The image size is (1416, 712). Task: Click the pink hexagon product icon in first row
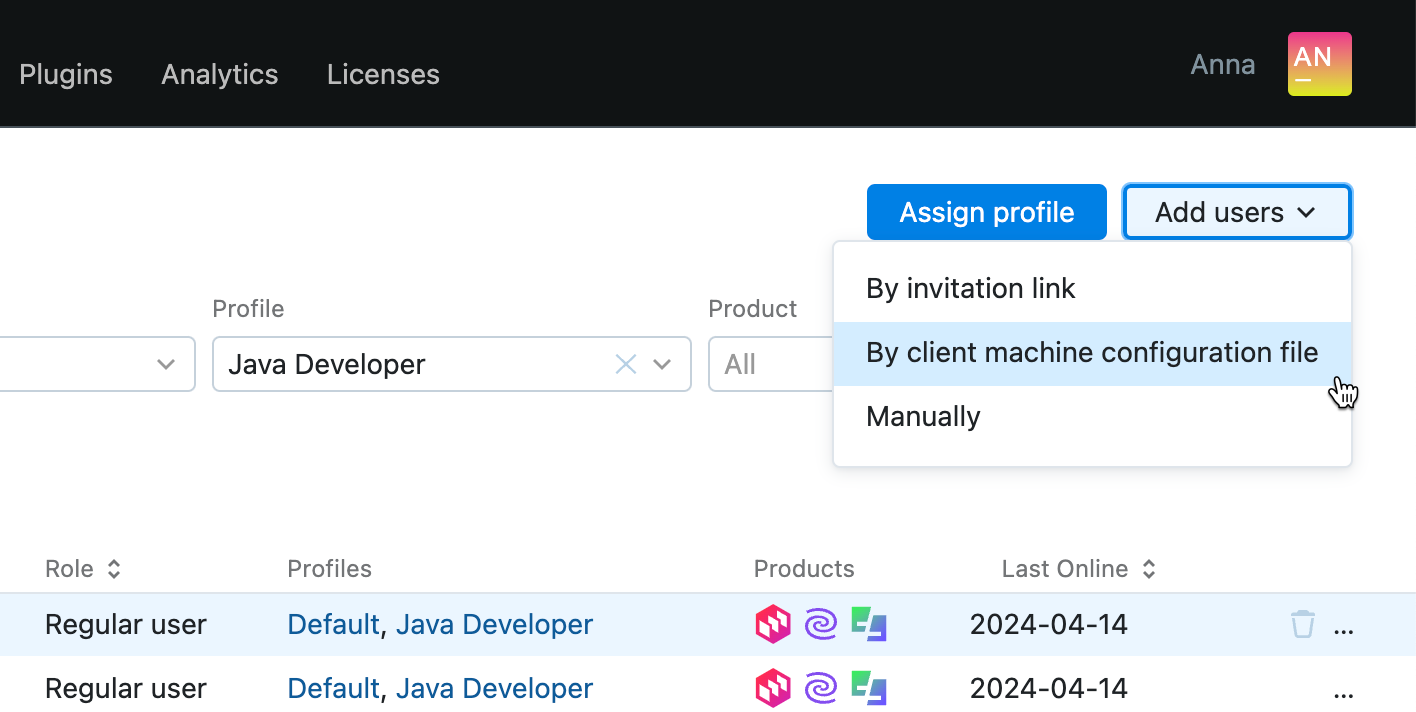click(x=772, y=624)
